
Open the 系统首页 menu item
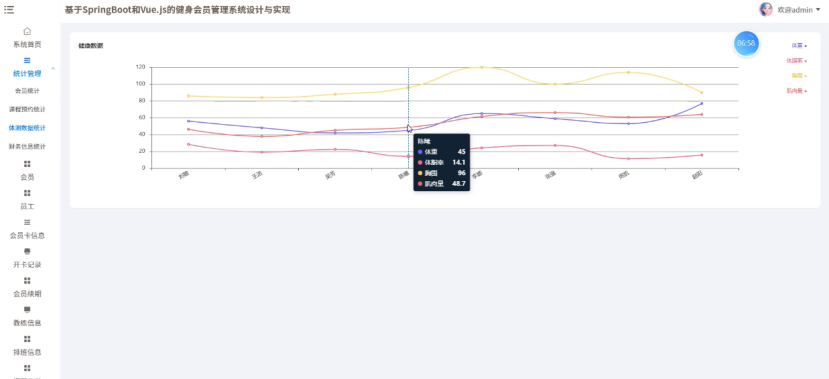pos(27,44)
